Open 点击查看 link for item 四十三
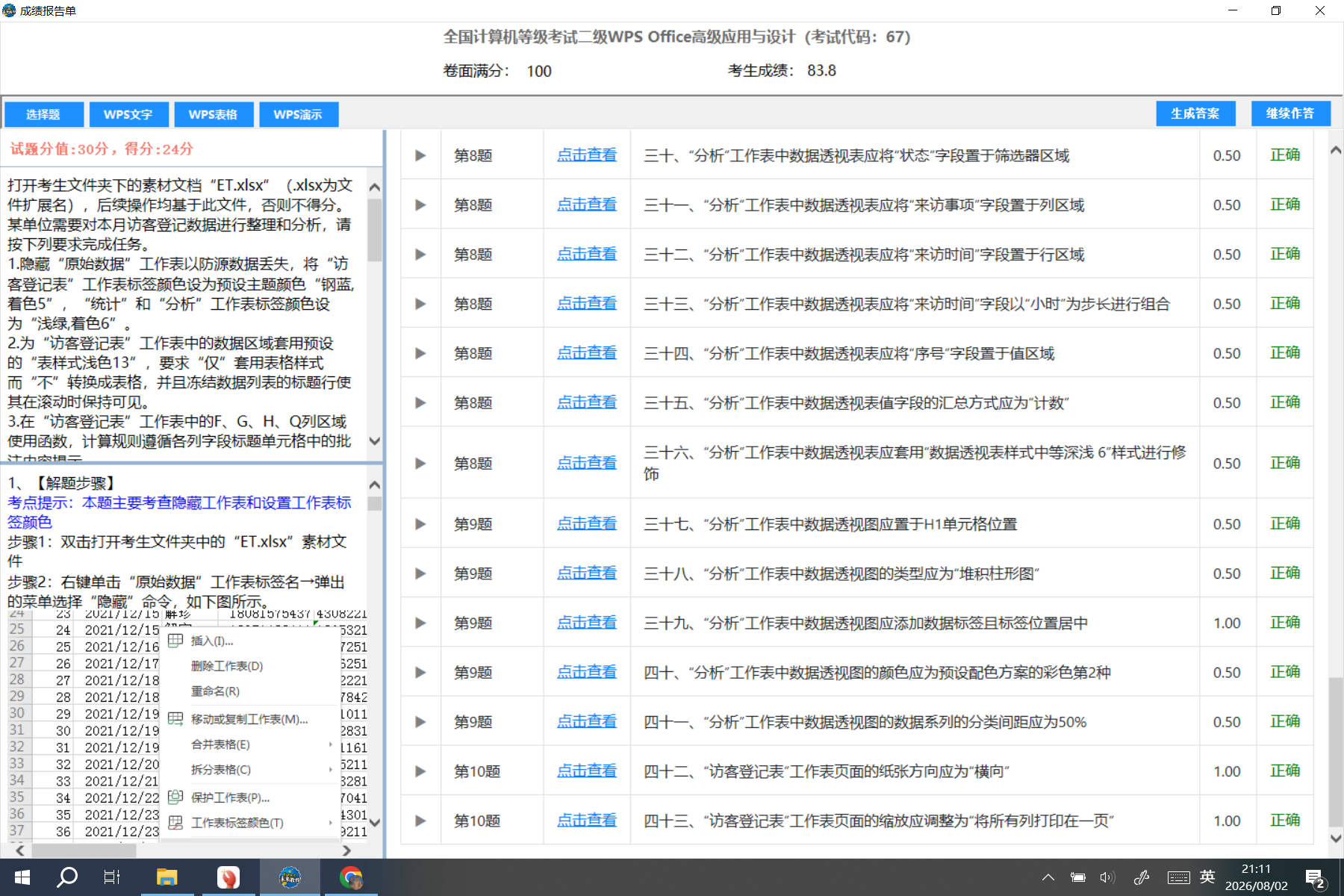The height and width of the screenshot is (896, 1344). point(587,821)
